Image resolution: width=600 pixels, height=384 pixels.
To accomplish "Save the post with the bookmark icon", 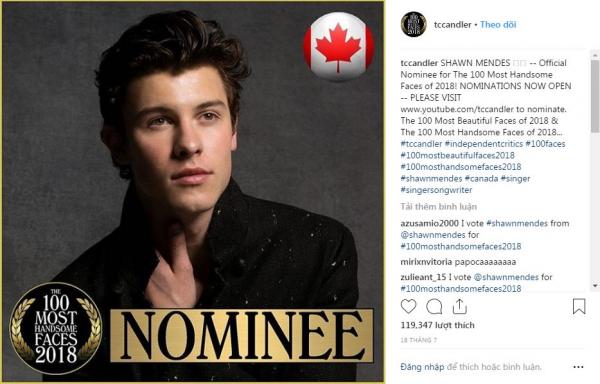I will click(x=579, y=307).
